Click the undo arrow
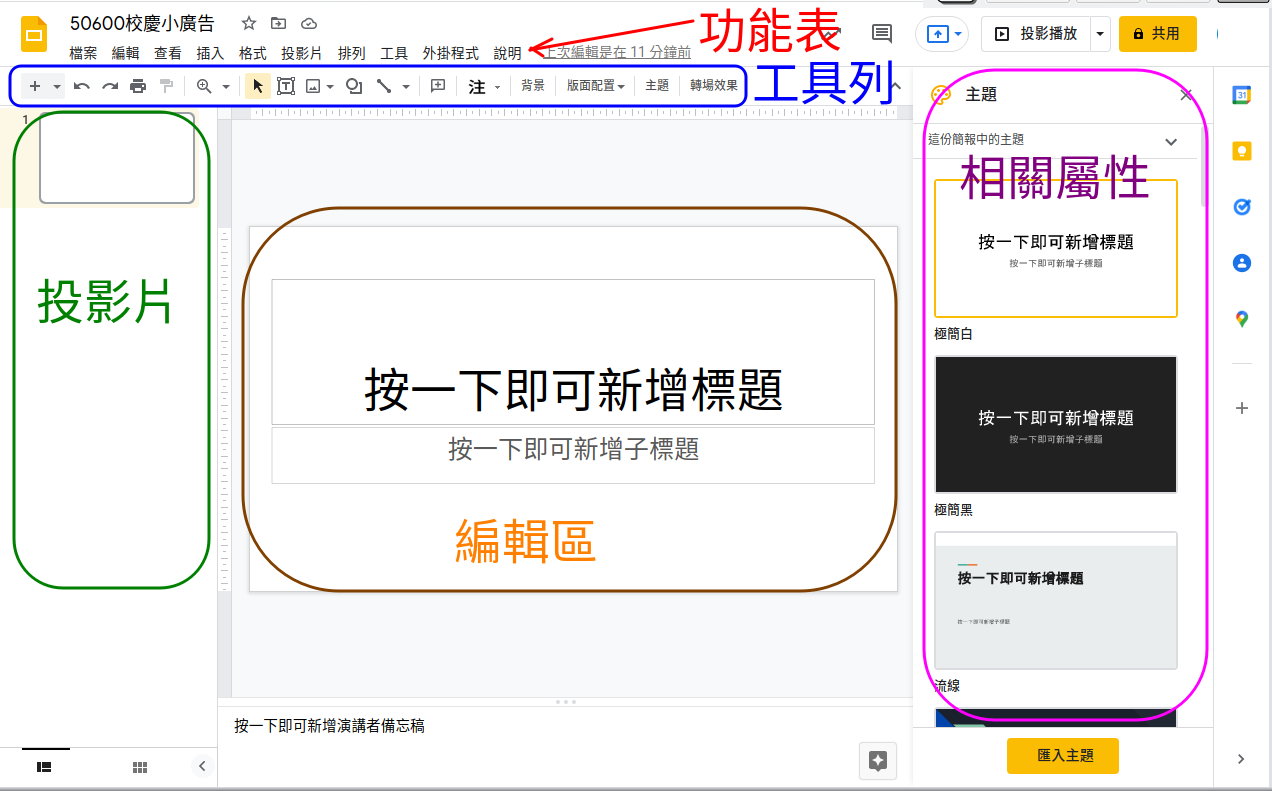 click(x=82, y=86)
